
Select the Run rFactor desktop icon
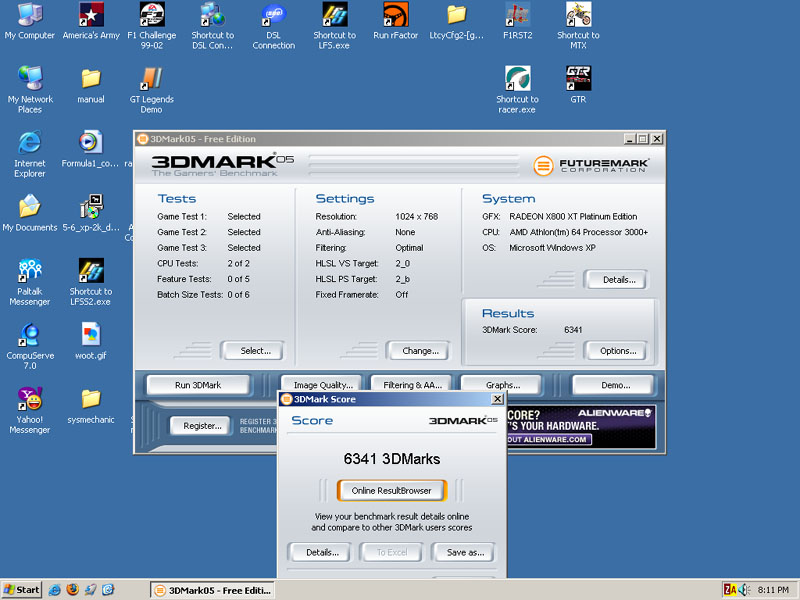tap(395, 20)
